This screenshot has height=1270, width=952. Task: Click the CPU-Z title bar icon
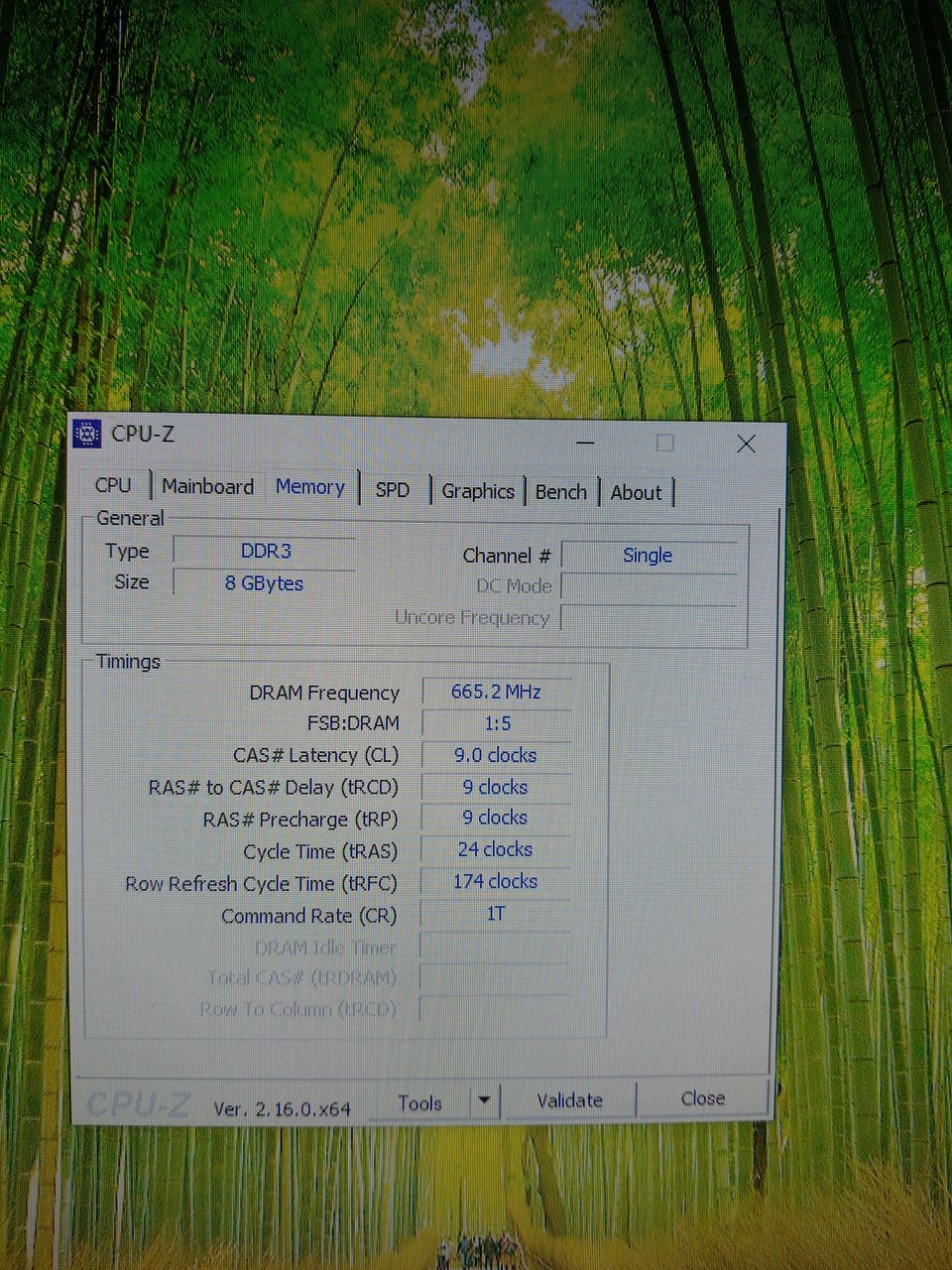click(87, 434)
